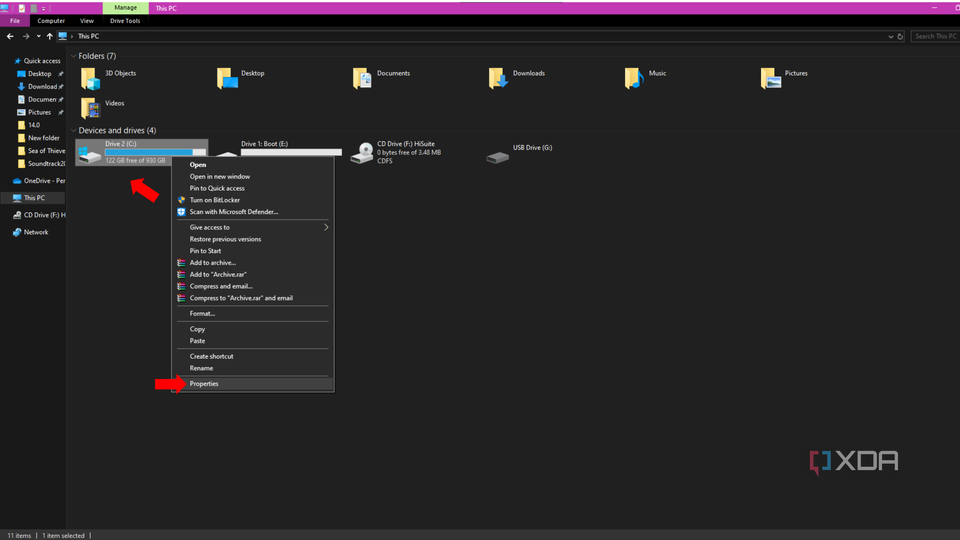The height and width of the screenshot is (540, 960).
Task: Choose Open in the context menu
Action: click(253, 165)
